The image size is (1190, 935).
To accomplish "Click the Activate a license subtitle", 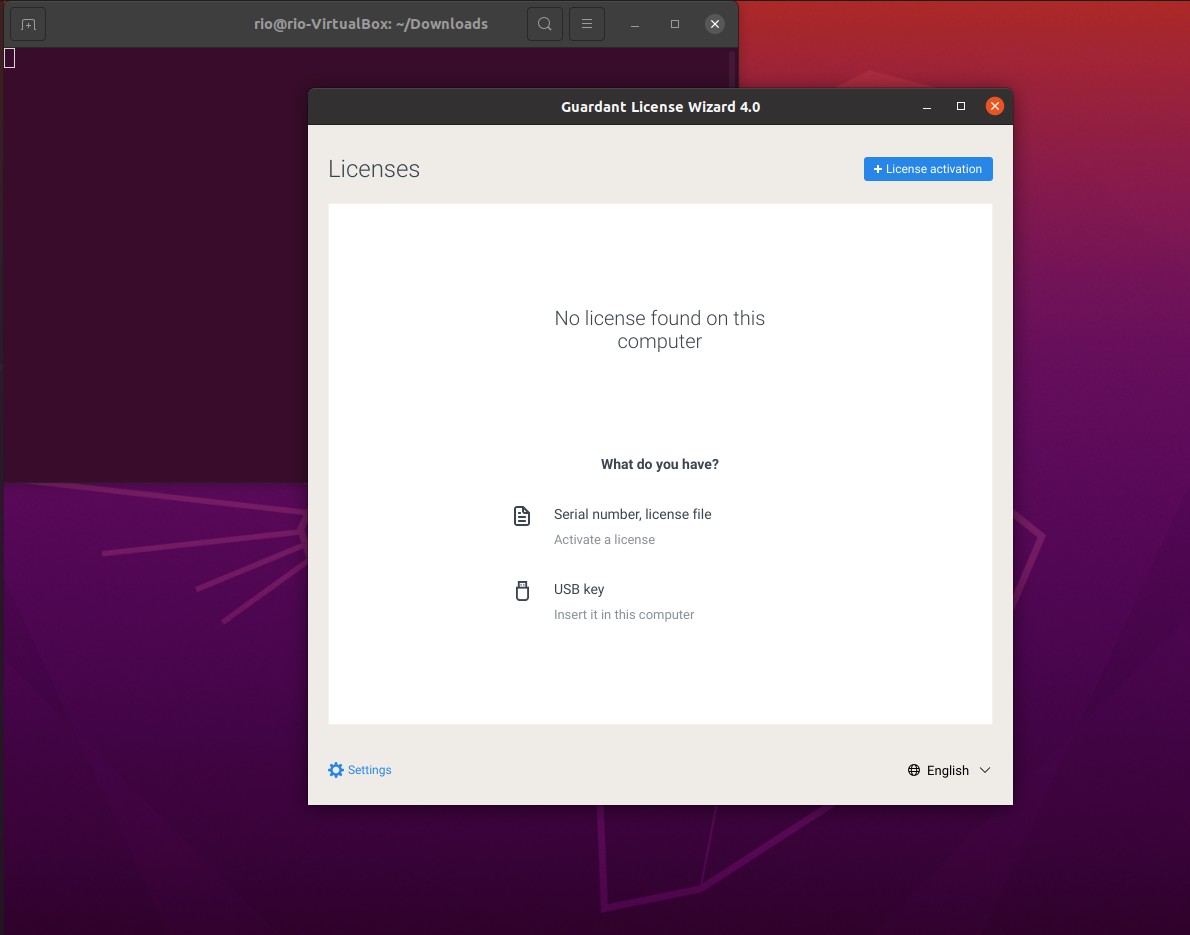I will (604, 540).
